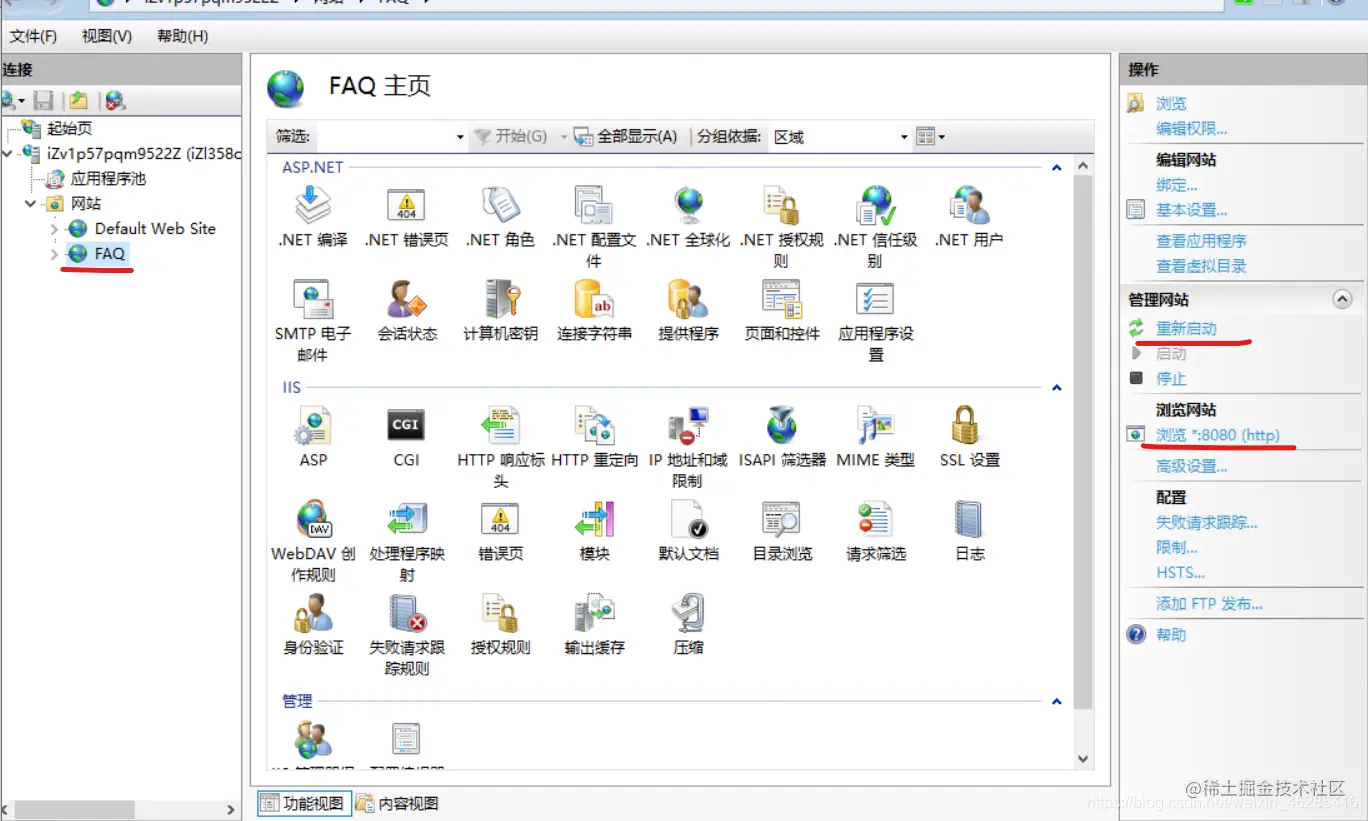
Task: Open the .NET 编译 feature icon
Action: pos(313,205)
